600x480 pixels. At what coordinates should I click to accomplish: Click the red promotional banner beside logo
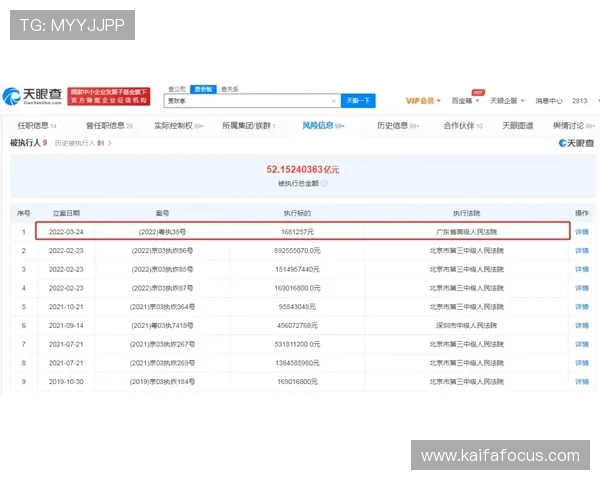point(109,96)
